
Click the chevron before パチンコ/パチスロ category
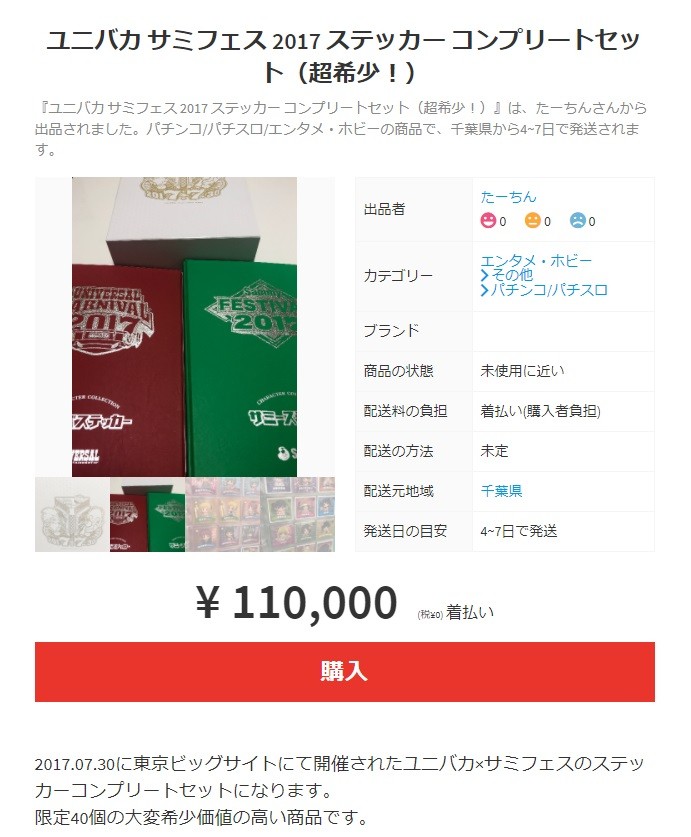tap(484, 290)
